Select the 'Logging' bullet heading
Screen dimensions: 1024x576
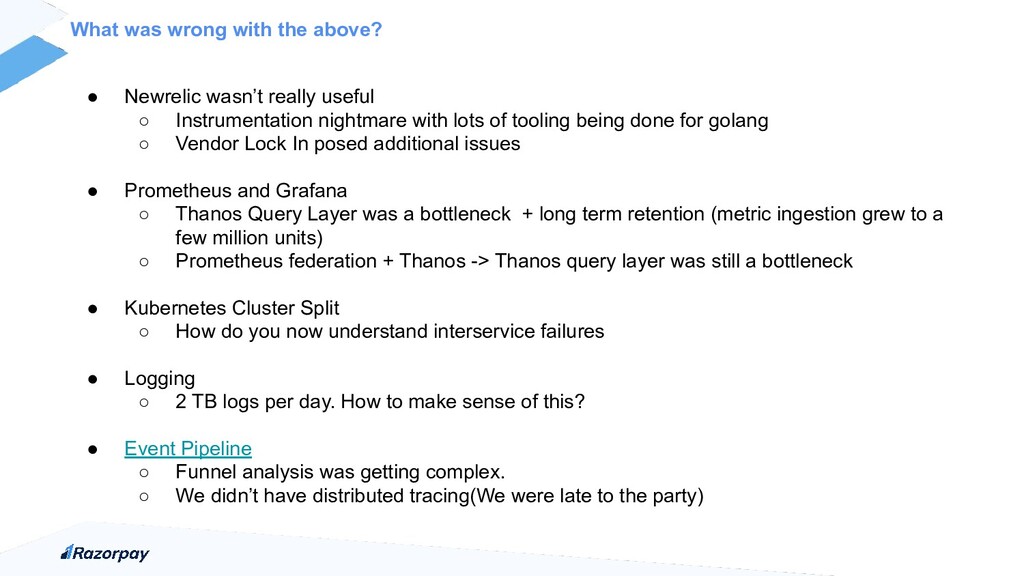click(159, 379)
